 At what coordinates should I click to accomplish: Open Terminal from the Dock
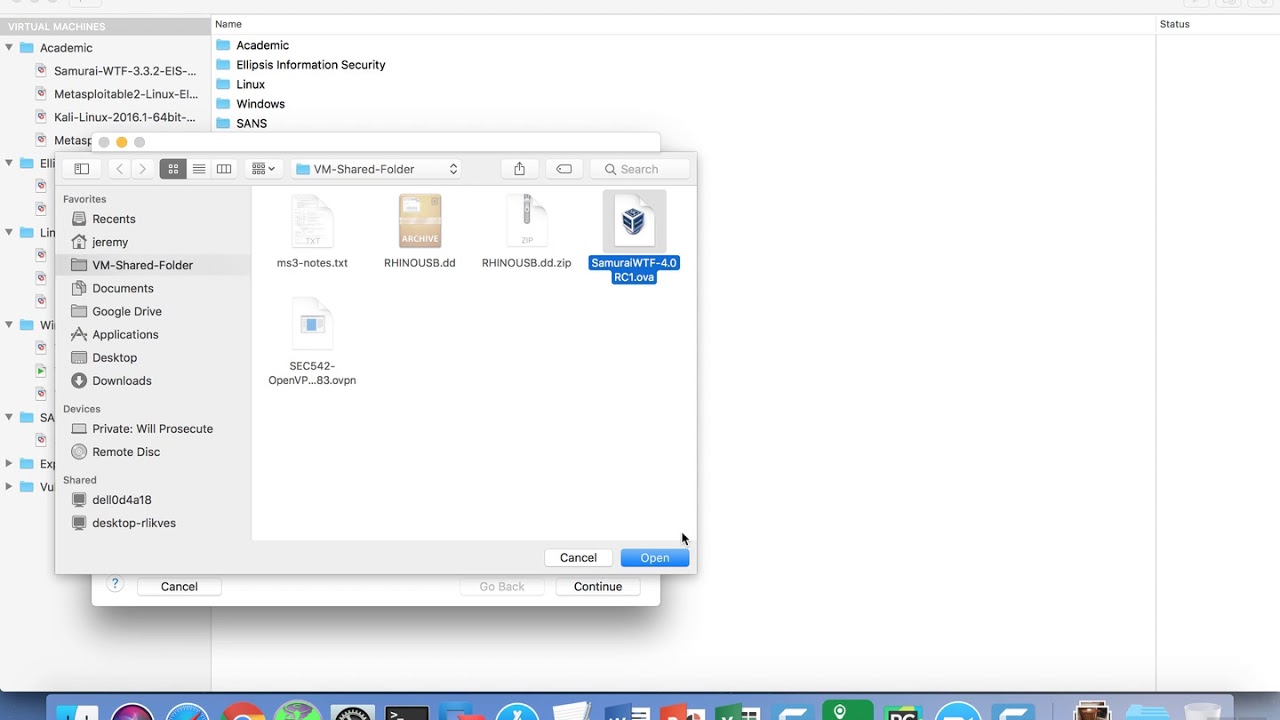tap(407, 712)
